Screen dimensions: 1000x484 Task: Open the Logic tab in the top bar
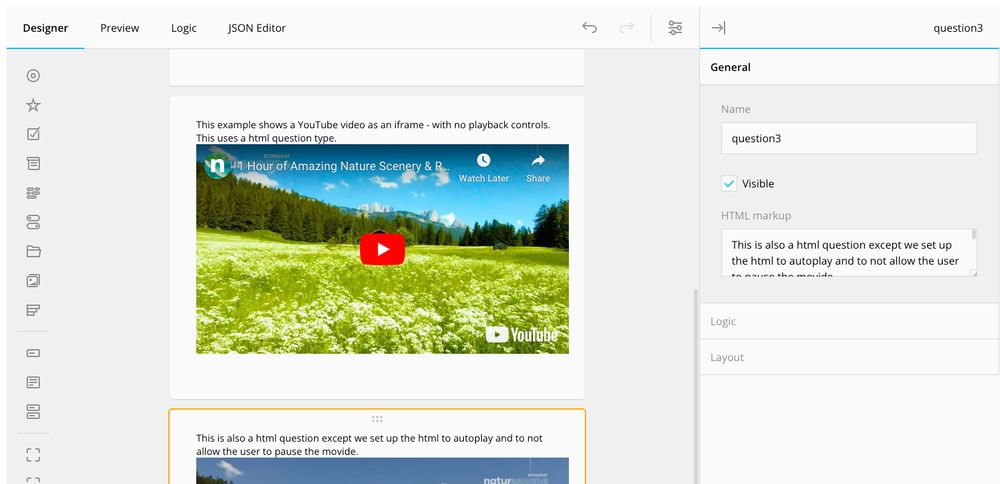[x=184, y=28]
